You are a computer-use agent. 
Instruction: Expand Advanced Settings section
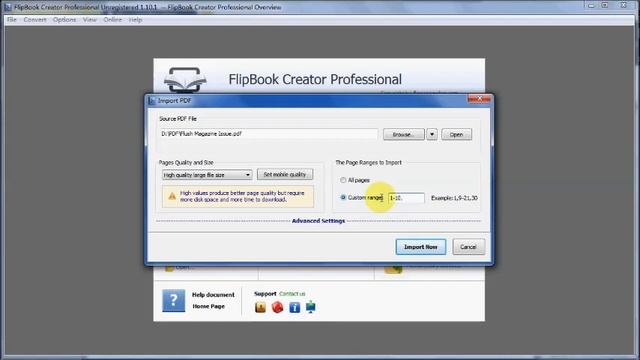318,221
